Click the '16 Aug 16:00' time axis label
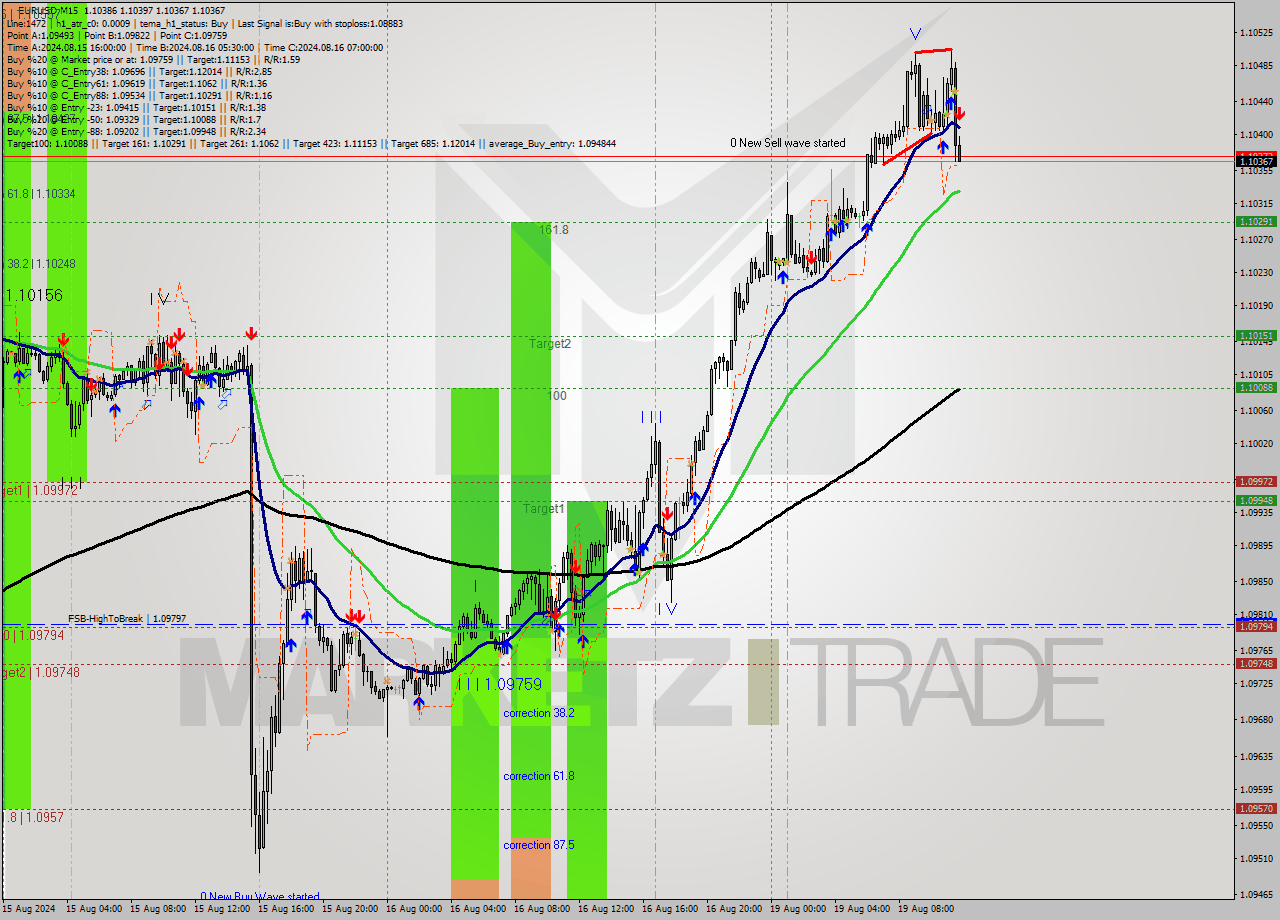The height and width of the screenshot is (920, 1280). 670,909
